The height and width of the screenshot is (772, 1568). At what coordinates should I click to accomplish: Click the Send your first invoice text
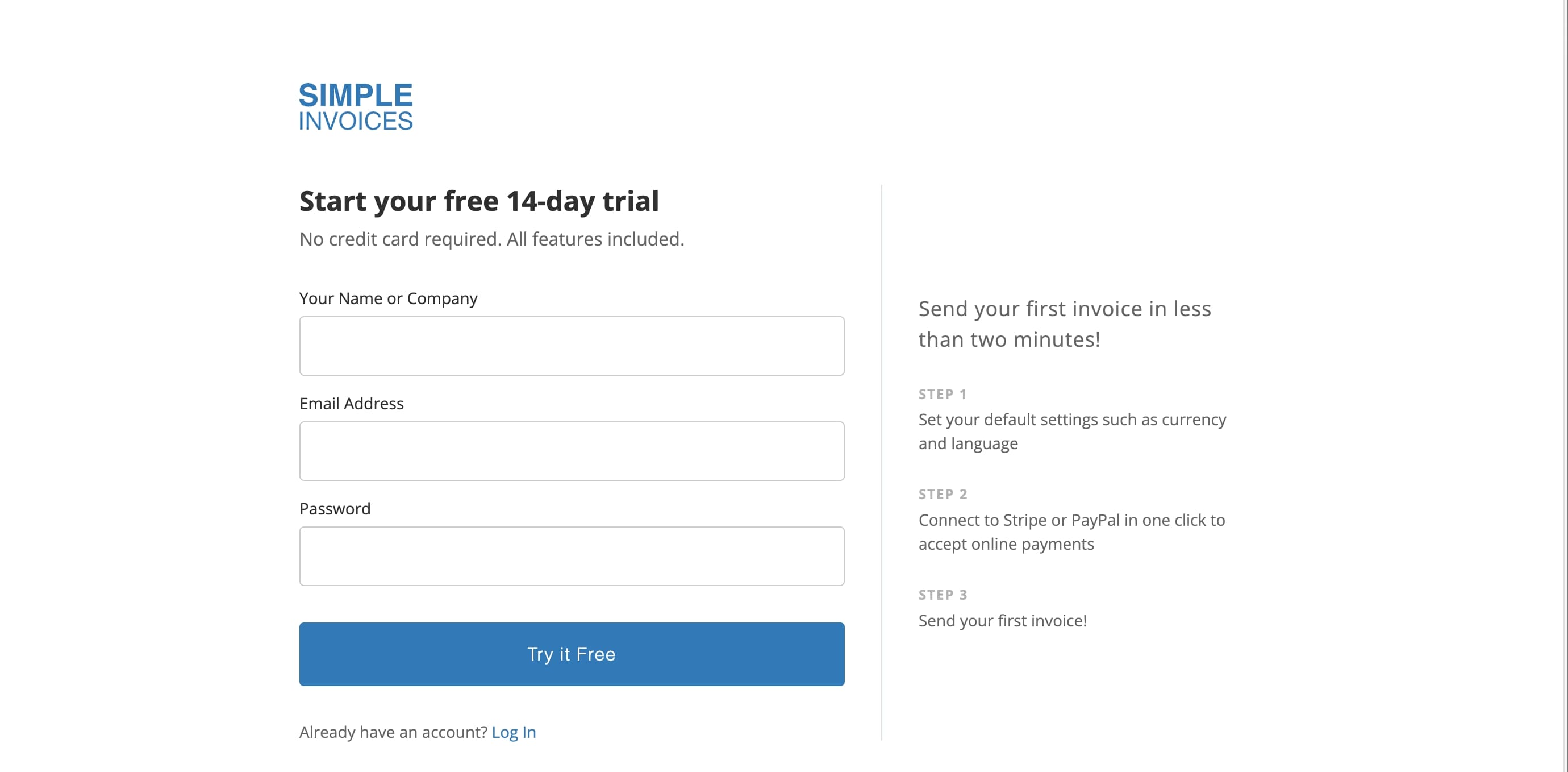tap(1003, 620)
